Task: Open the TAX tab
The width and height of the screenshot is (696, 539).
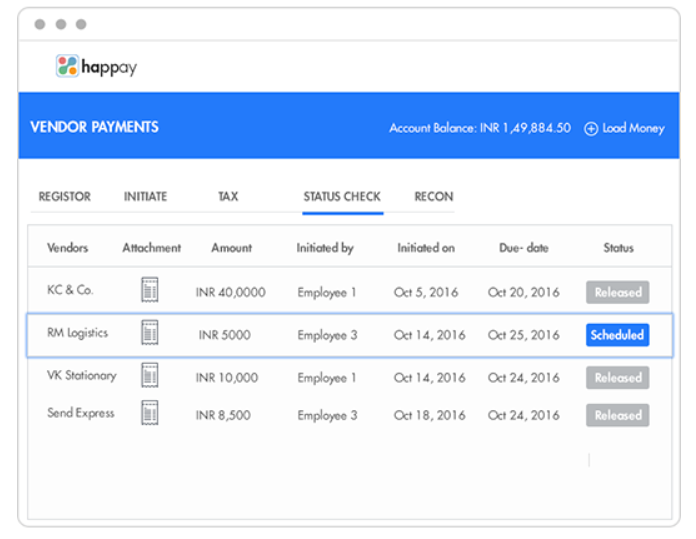Action: click(228, 197)
